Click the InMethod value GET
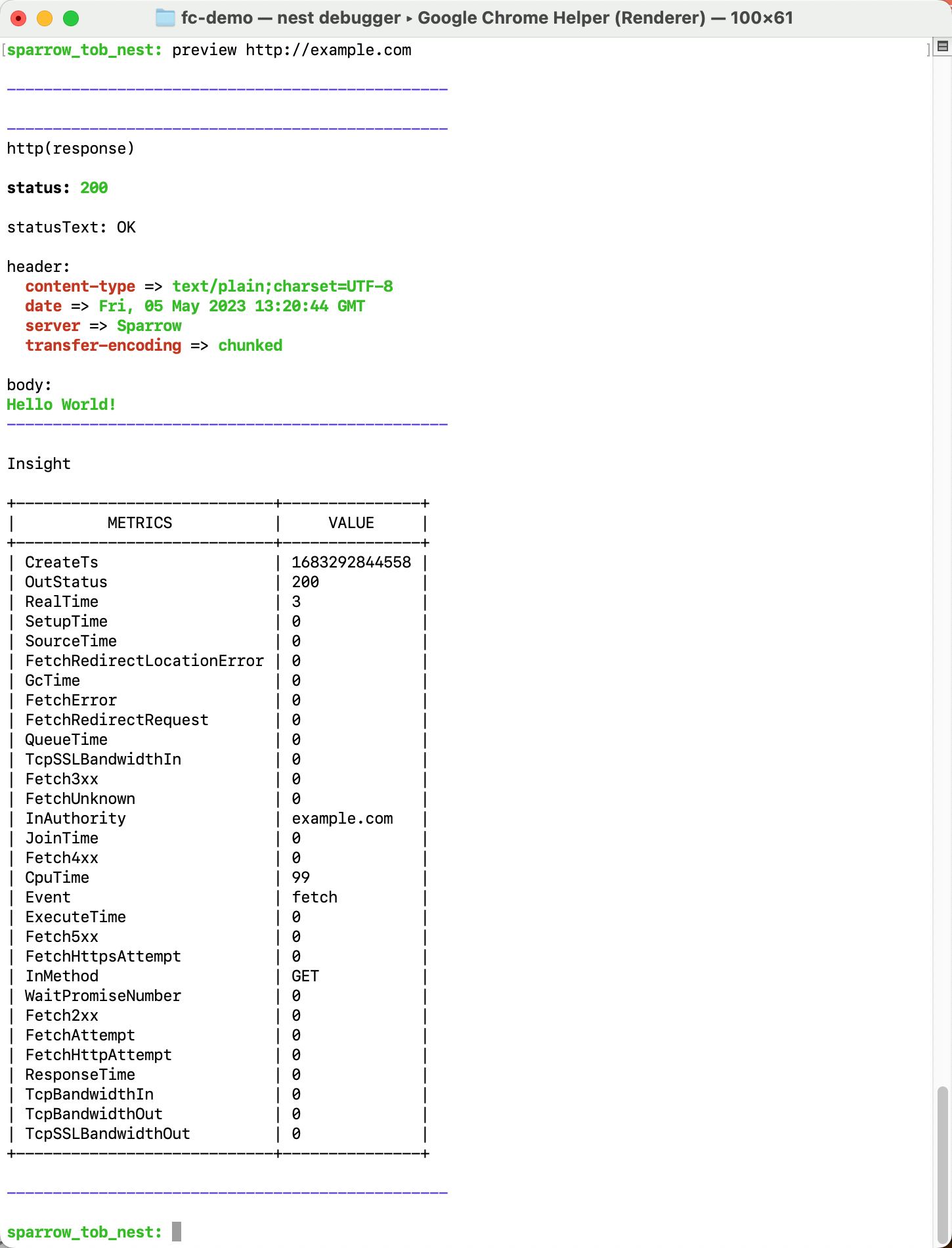 [x=305, y=976]
